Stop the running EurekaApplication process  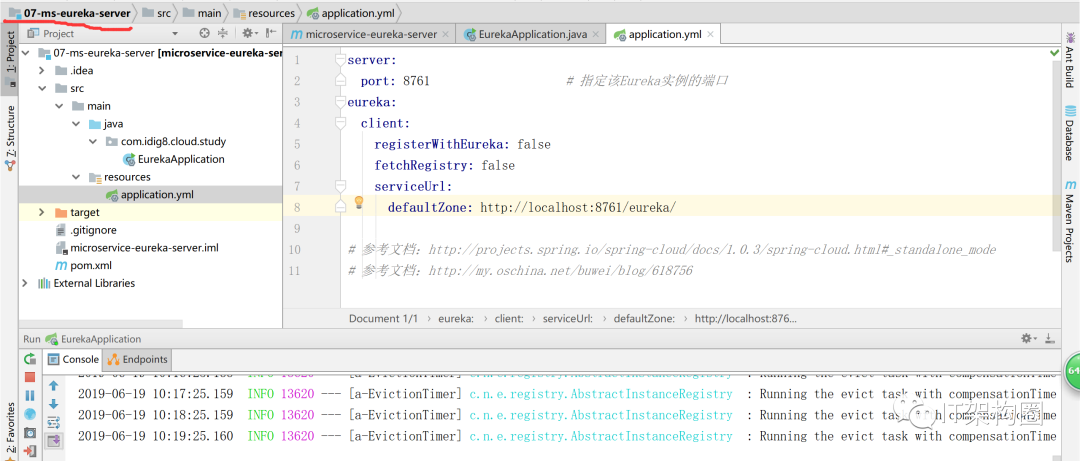[x=30, y=378]
